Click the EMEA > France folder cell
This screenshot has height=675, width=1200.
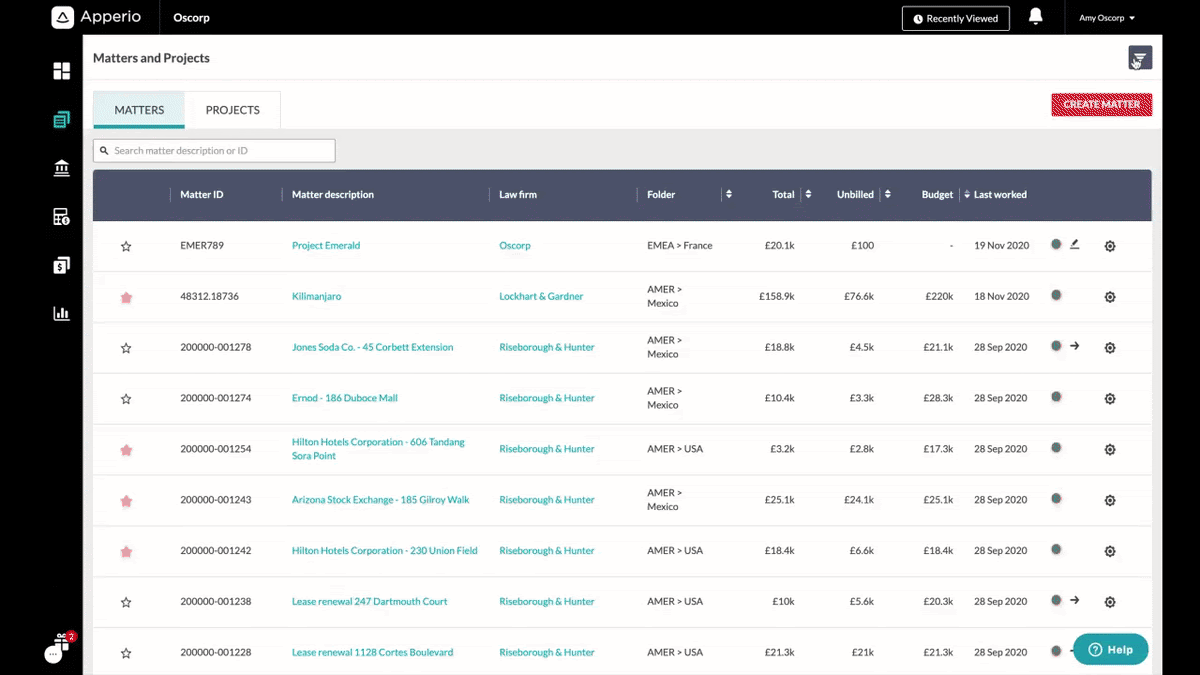point(680,245)
